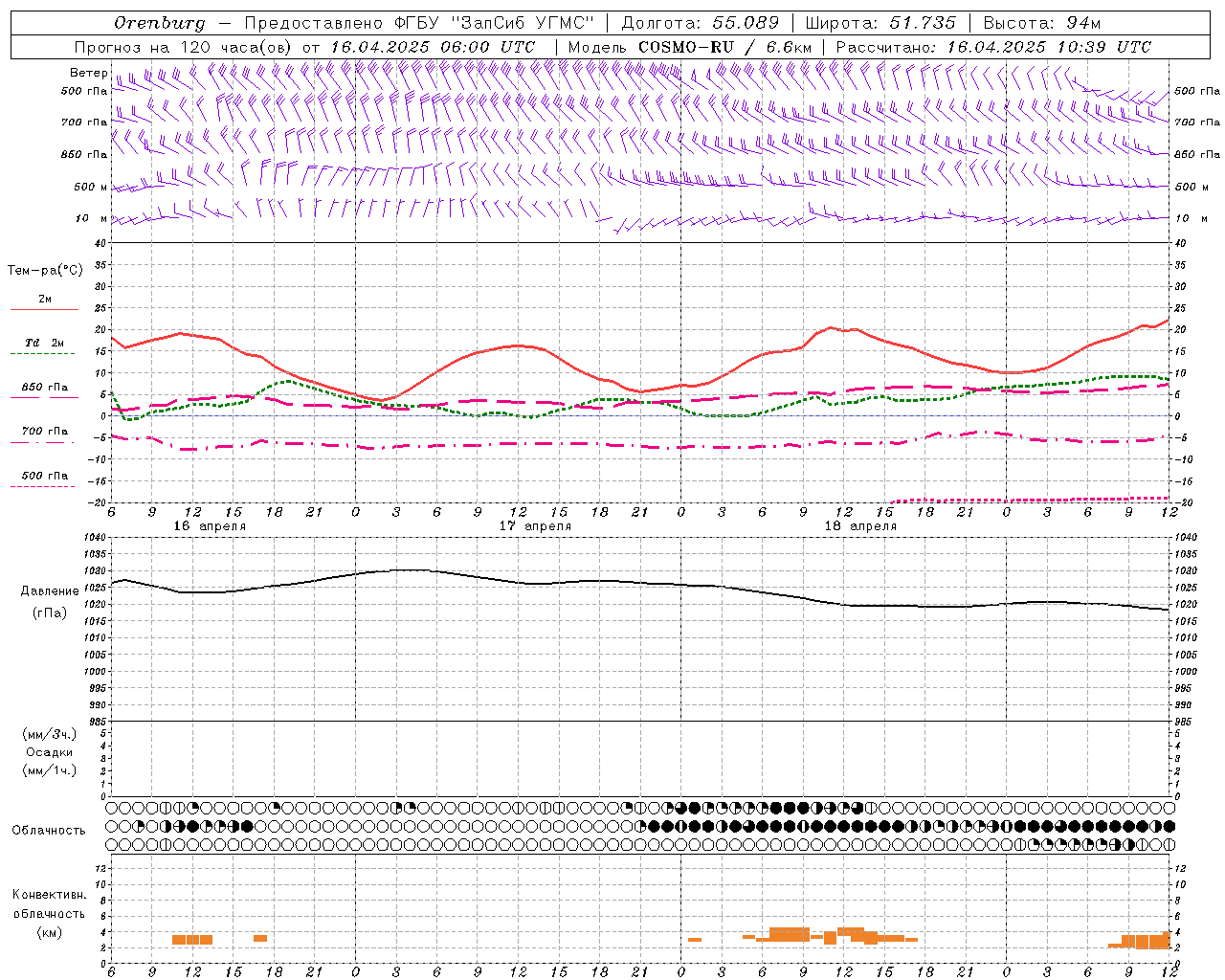Click 'Прогноз на 120 часа(ов)' forecast text
1225x980 pixels.
[185, 47]
